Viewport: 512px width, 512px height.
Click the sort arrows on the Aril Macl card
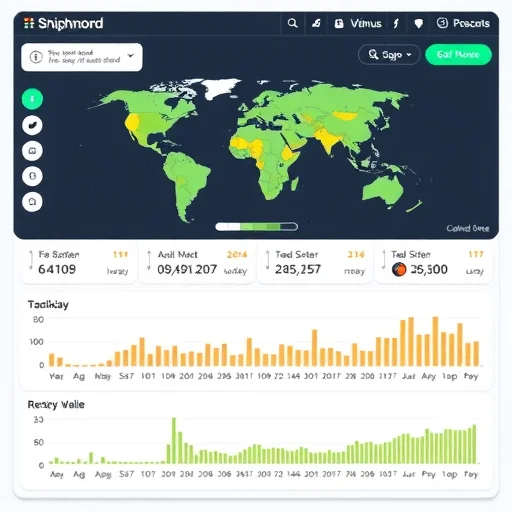pos(149,260)
